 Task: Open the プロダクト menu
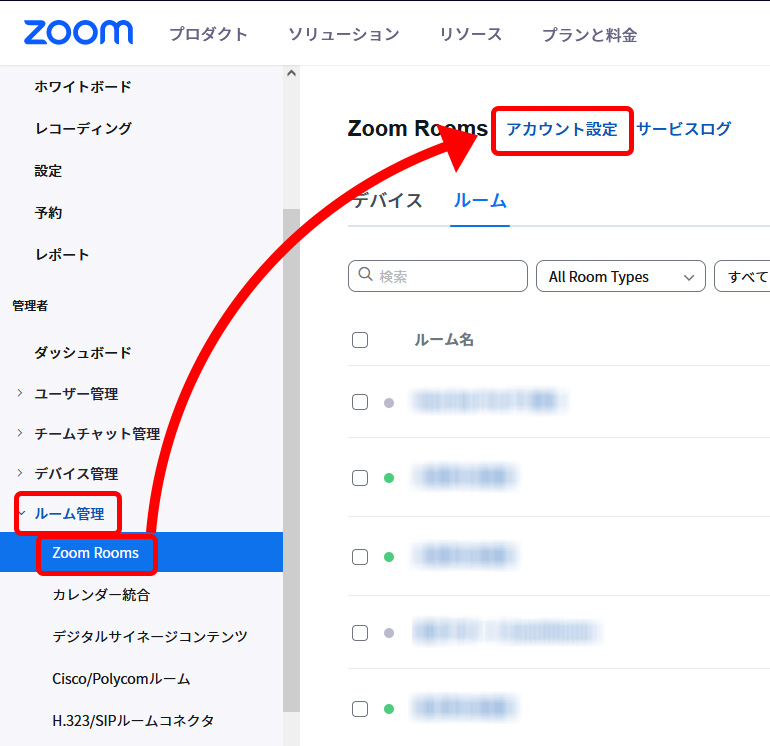tap(208, 34)
